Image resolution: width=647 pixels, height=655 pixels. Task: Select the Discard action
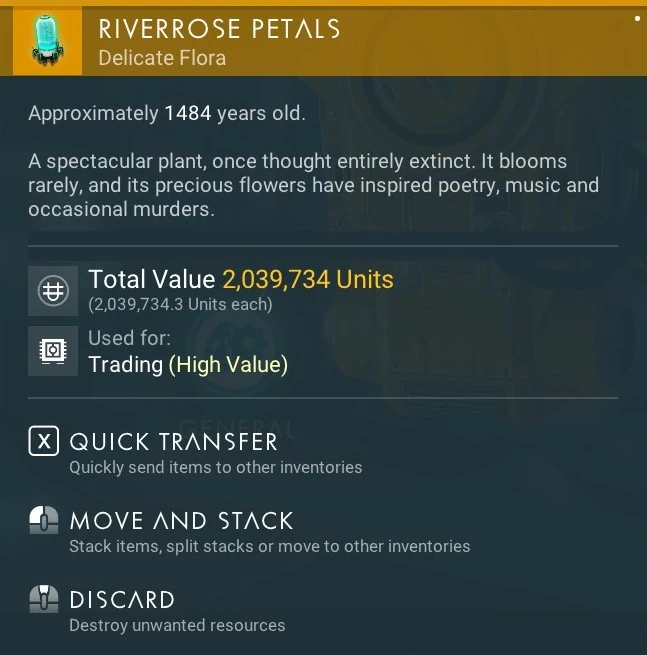[x=122, y=600]
